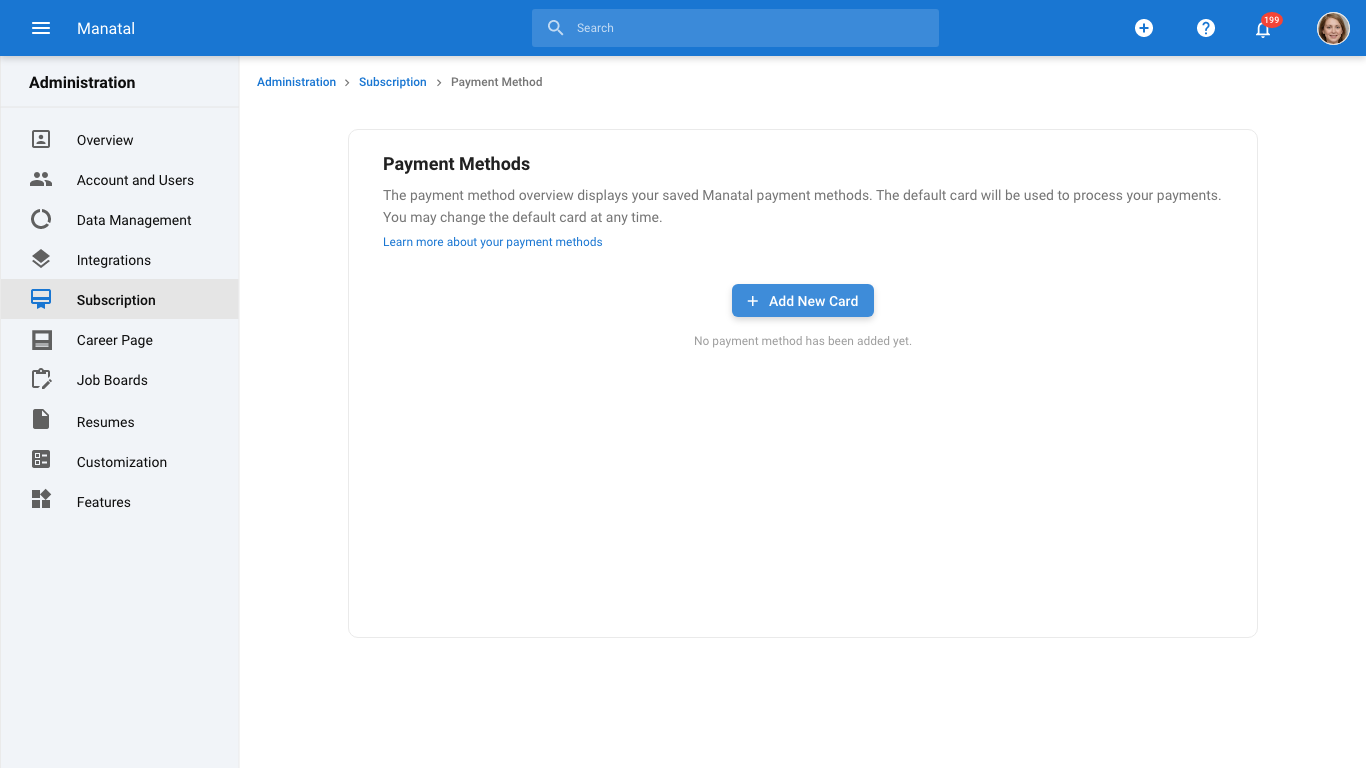Screen dimensions: 1366x768
Task: Click Payment Method breadcrumb text
Action: click(496, 82)
